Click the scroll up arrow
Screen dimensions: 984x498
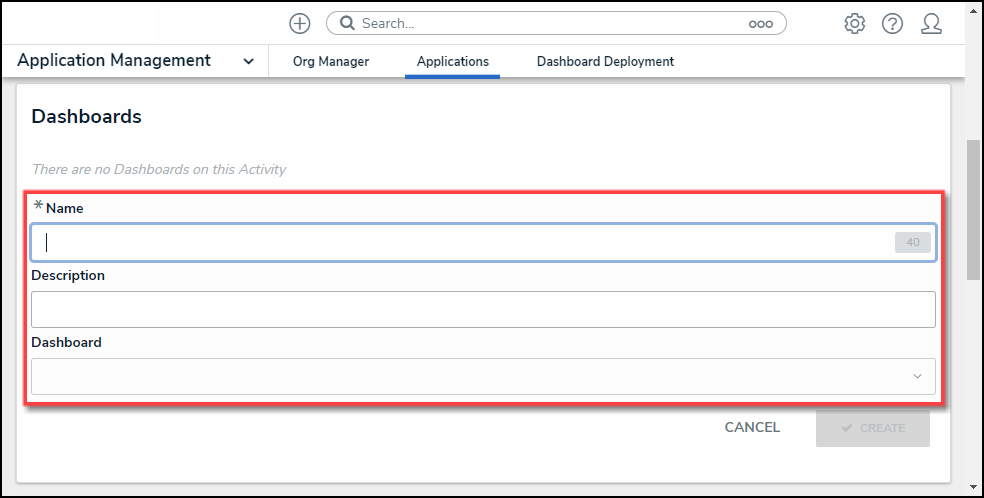(x=973, y=8)
